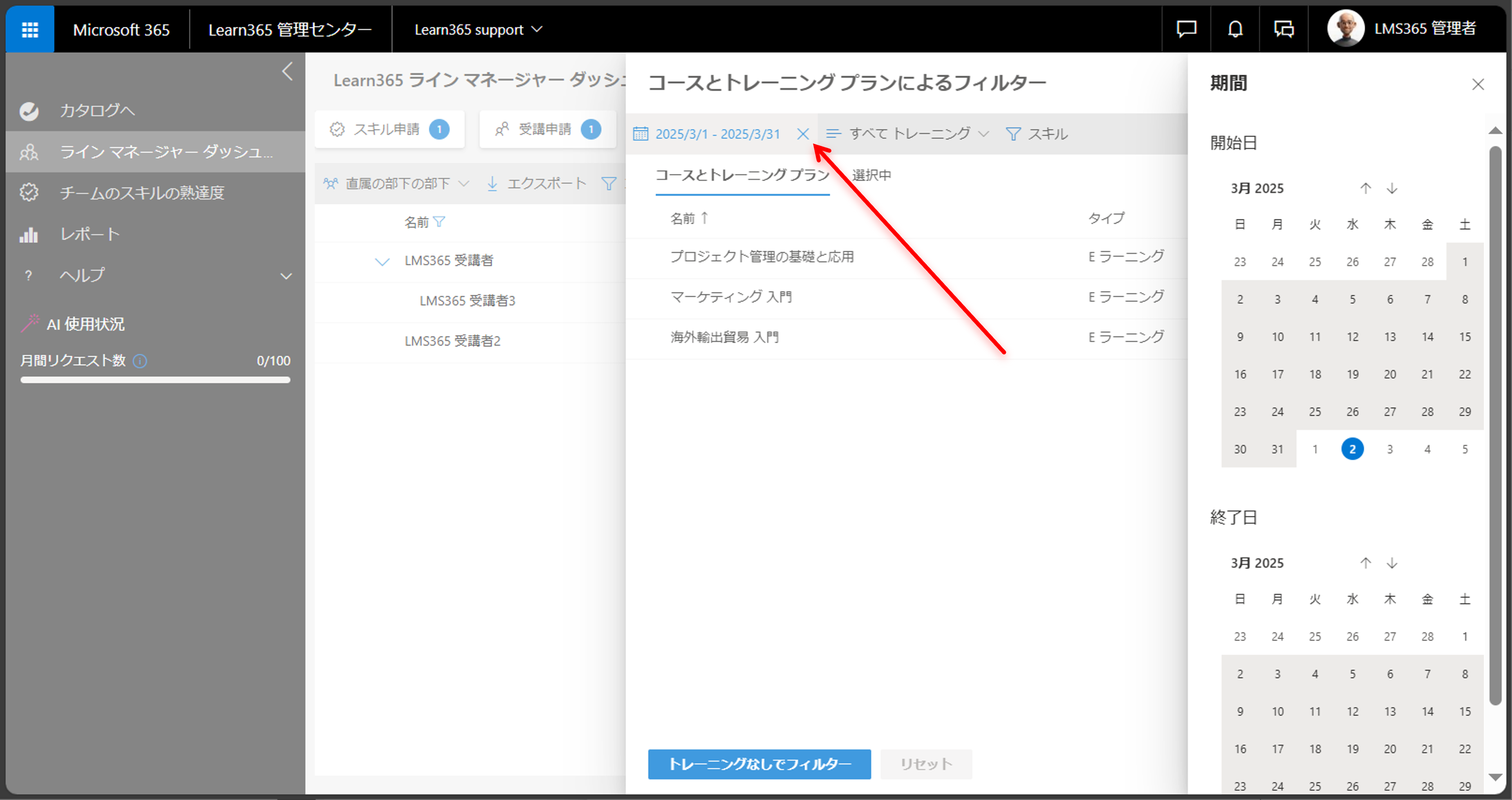1512x800 pixels.
Task: Open Learn365 管理センター link
Action: point(290,29)
